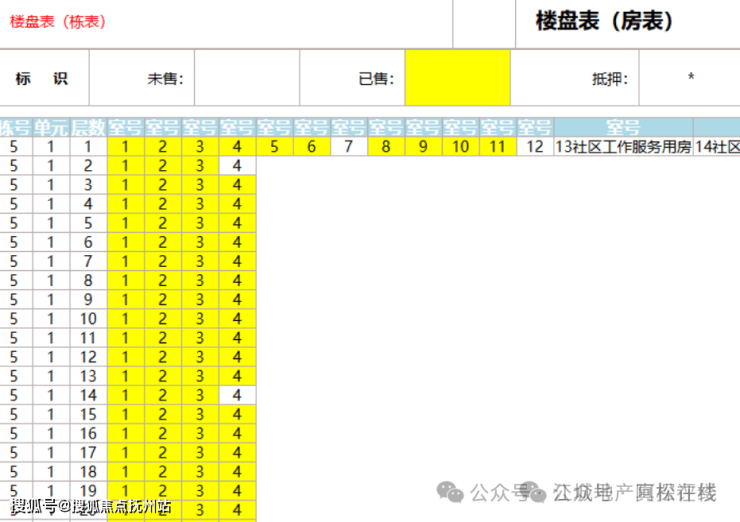Image resolution: width=740 pixels, height=522 pixels.
Task: Select the 楼盘表（房表）heading
Action: tap(605, 21)
